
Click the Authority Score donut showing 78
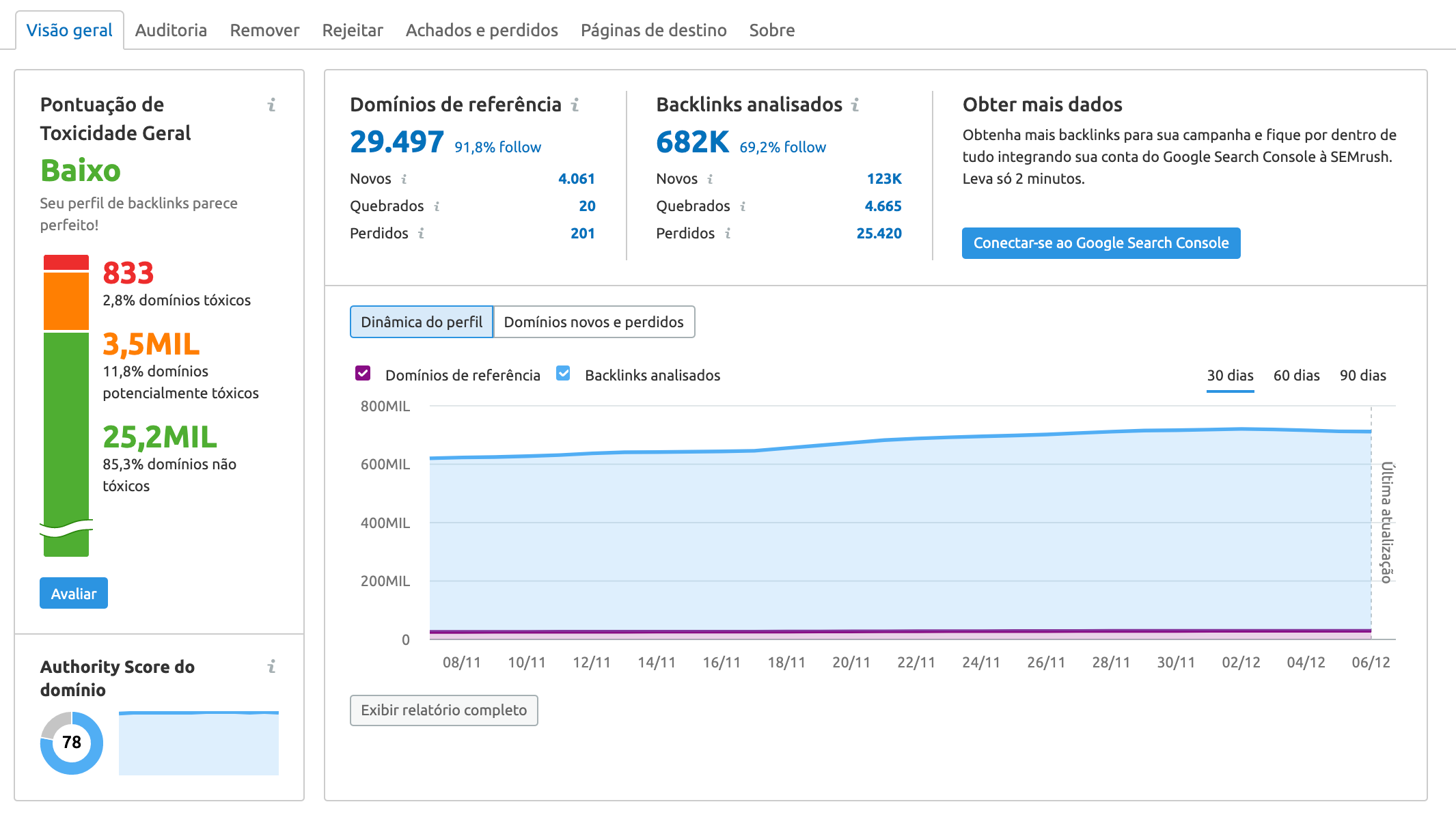coord(70,743)
